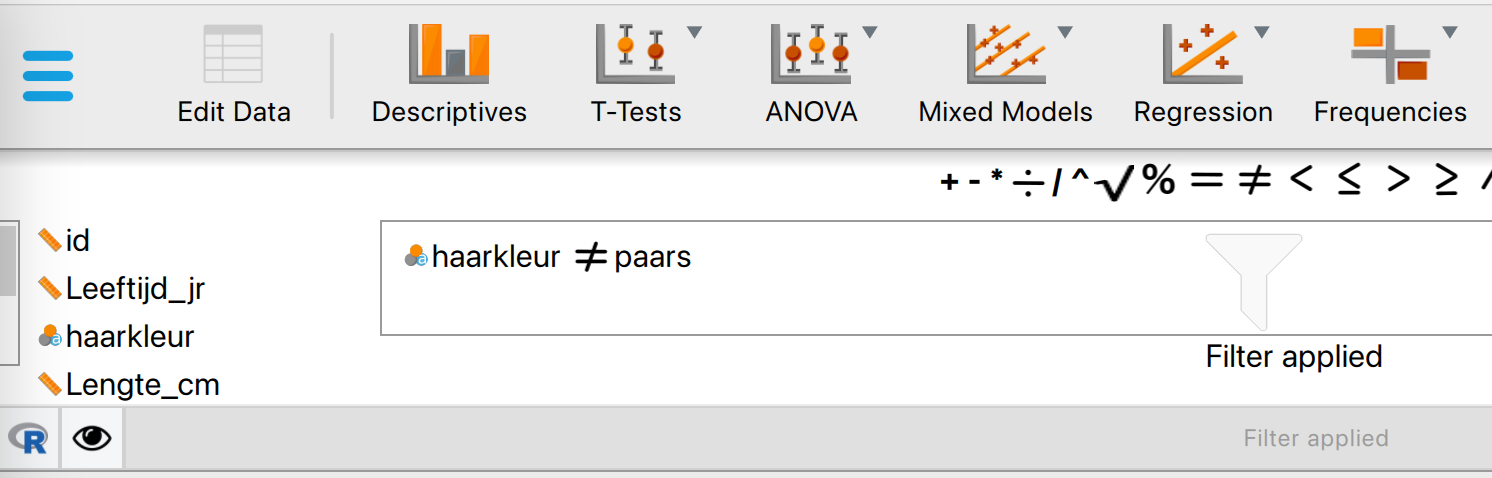
Task: Expand the T-Tests dropdown arrow
Action: 694,32
